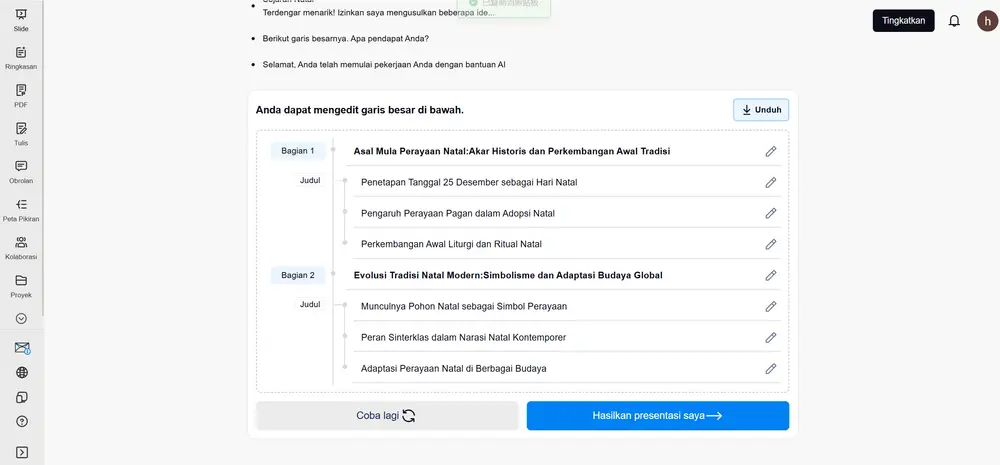
Task: Click Judul label under Bagian 1
Action: tap(310, 181)
